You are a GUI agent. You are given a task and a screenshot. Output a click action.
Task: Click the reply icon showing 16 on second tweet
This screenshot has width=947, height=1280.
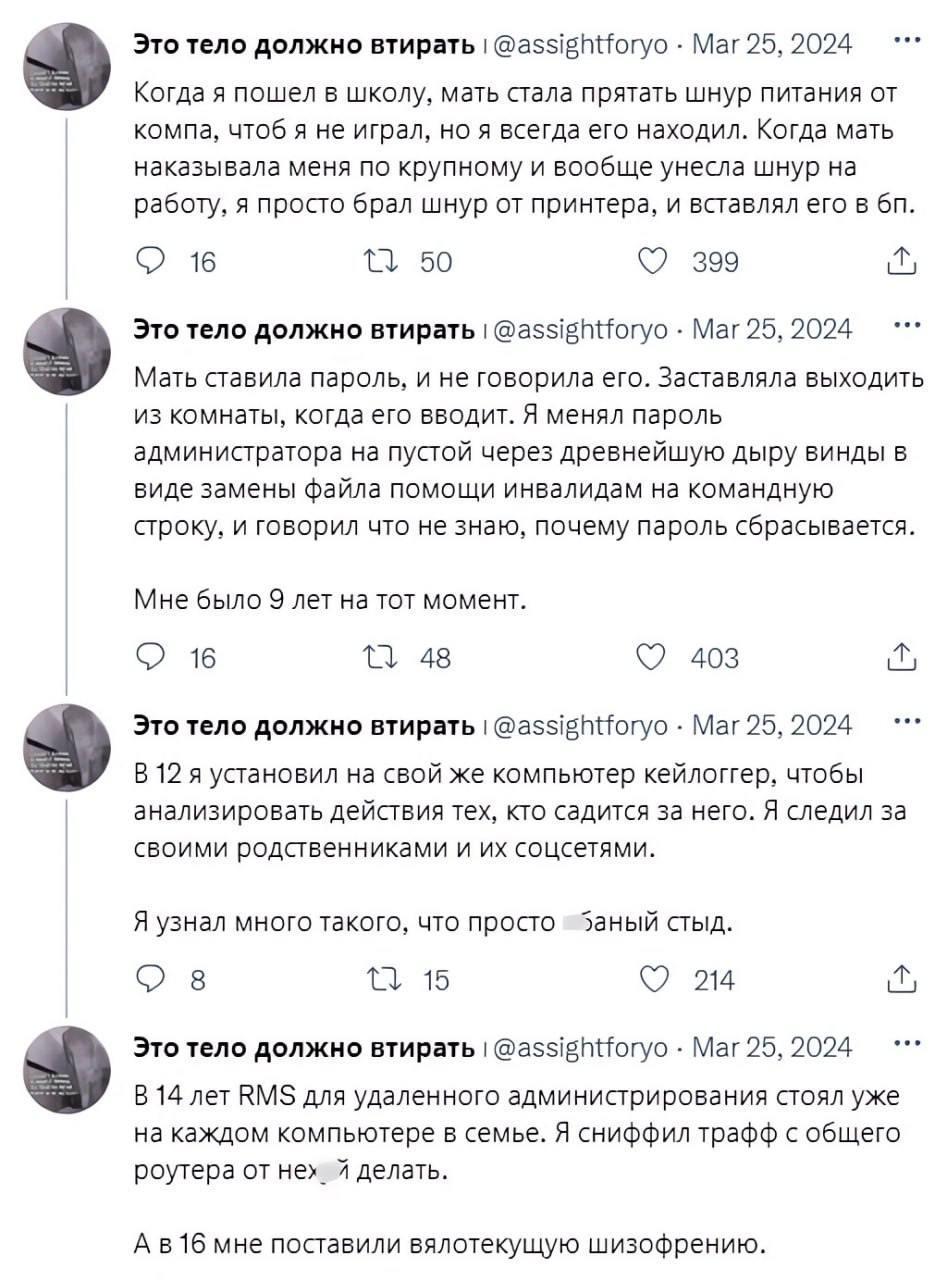pos(151,657)
